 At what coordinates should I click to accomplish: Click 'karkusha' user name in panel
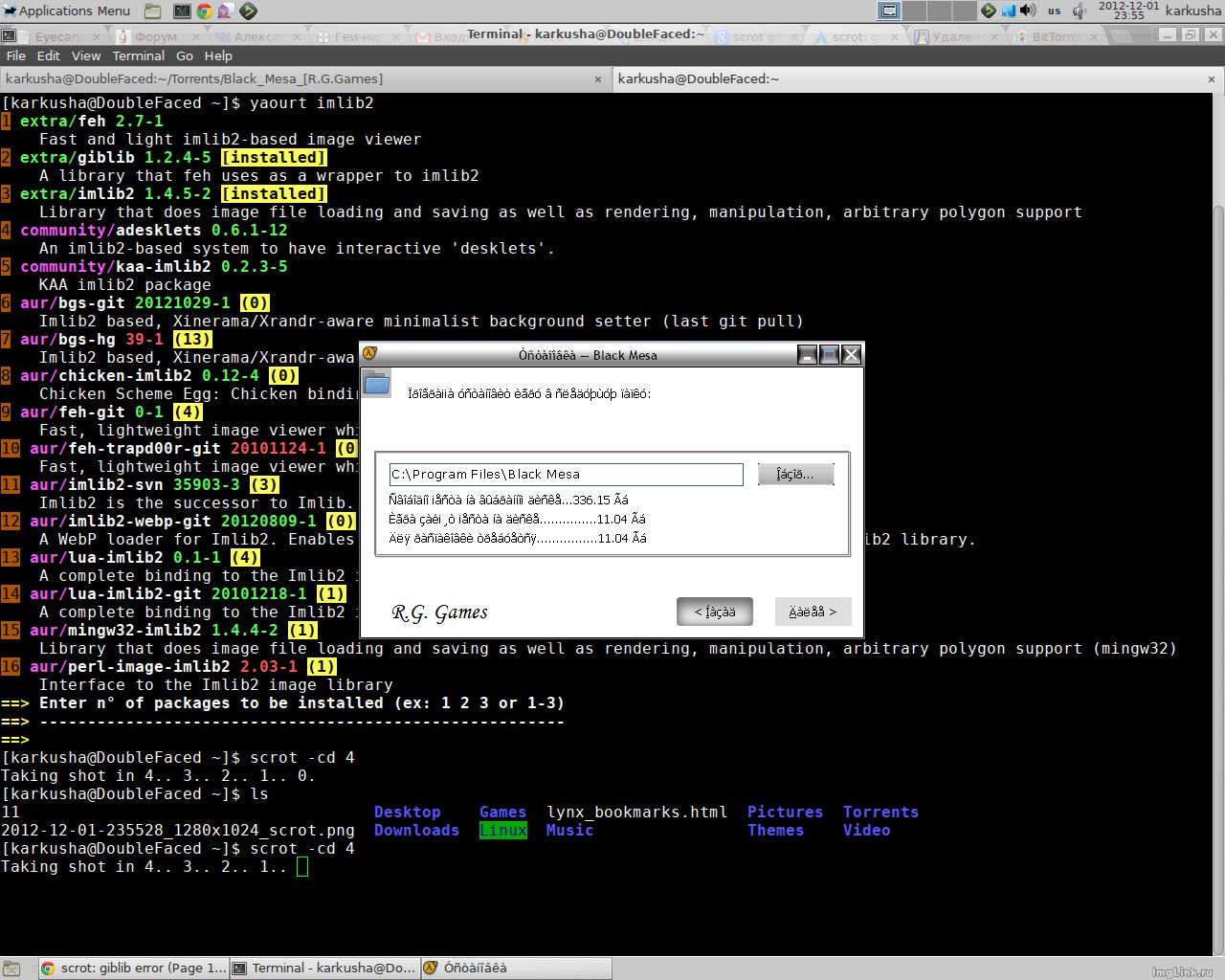point(1192,11)
